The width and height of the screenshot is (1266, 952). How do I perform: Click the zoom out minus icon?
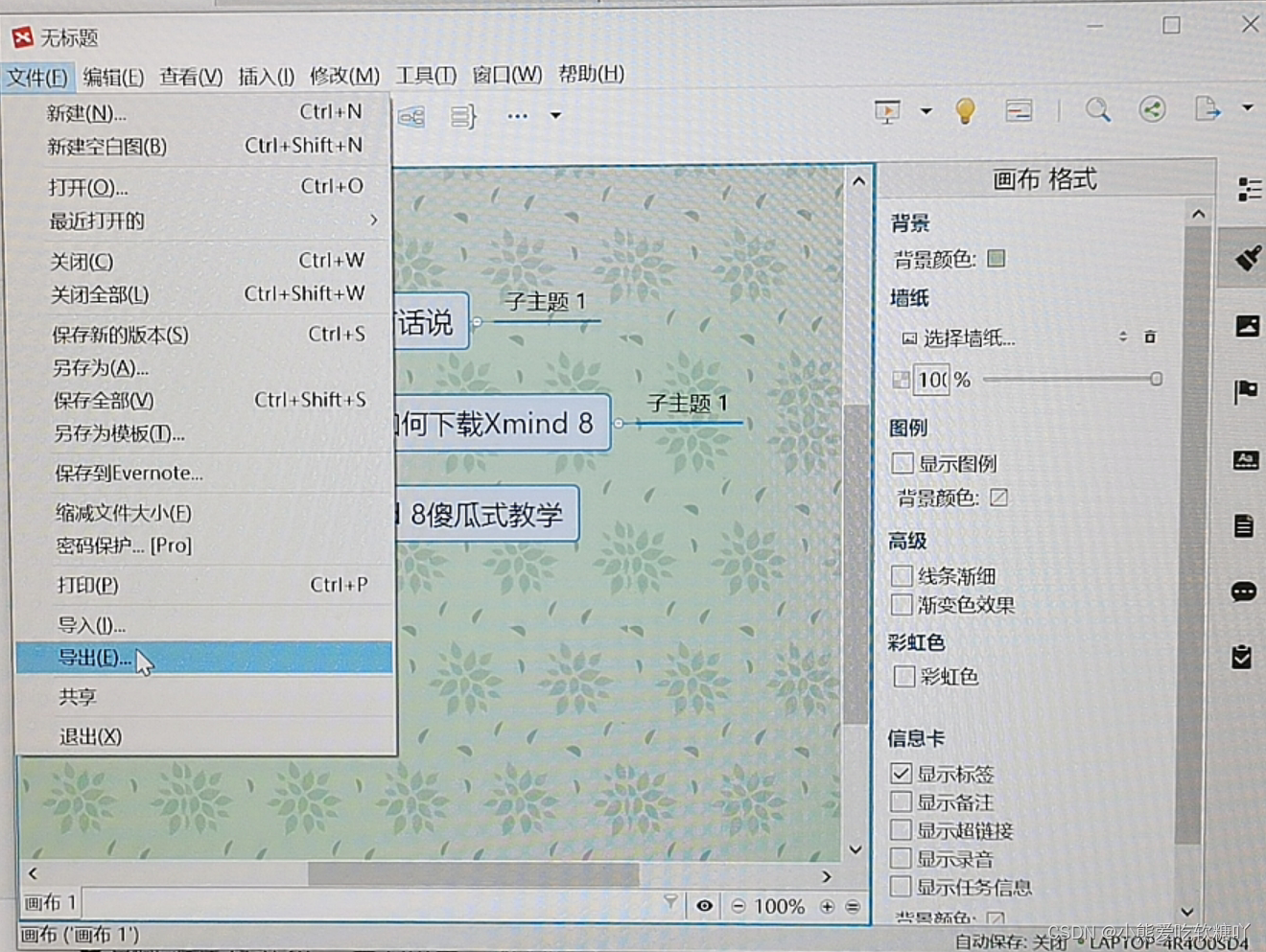[x=738, y=906]
